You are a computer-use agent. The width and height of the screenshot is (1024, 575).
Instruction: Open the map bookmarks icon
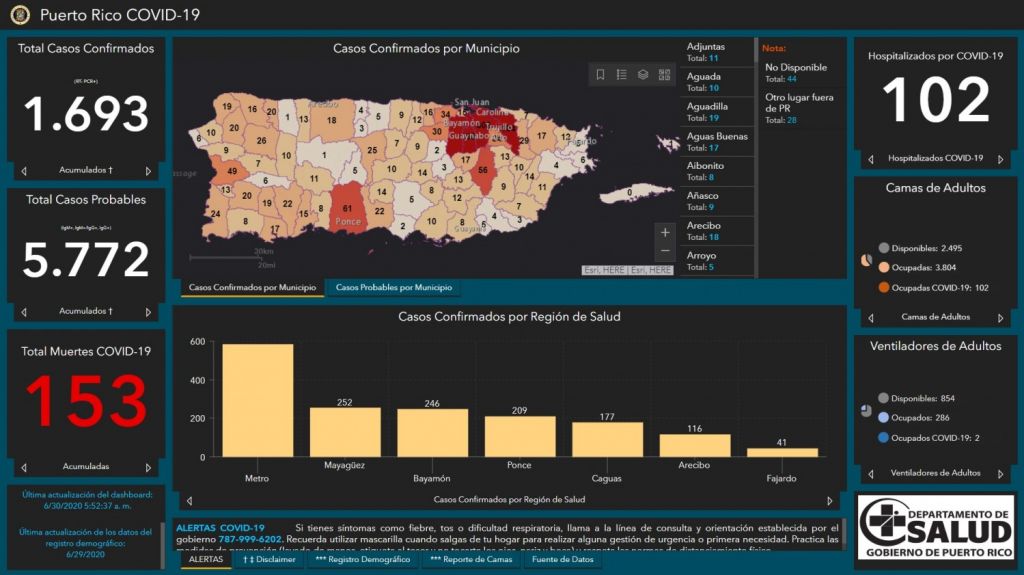click(x=600, y=75)
